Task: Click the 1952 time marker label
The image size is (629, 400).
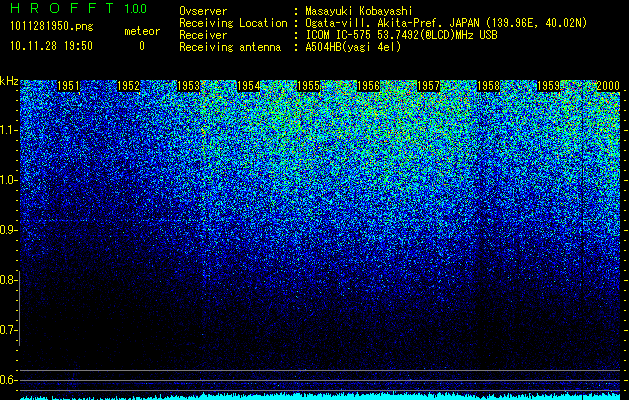Action: click(128, 86)
